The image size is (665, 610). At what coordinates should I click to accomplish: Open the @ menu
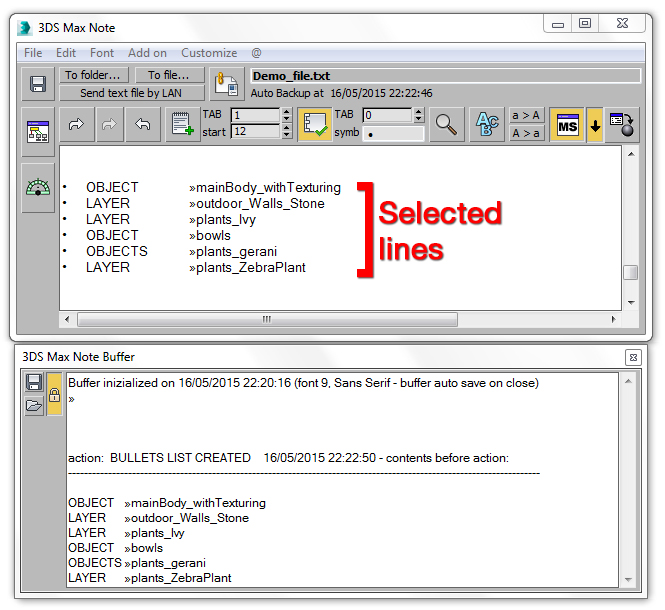pos(256,53)
